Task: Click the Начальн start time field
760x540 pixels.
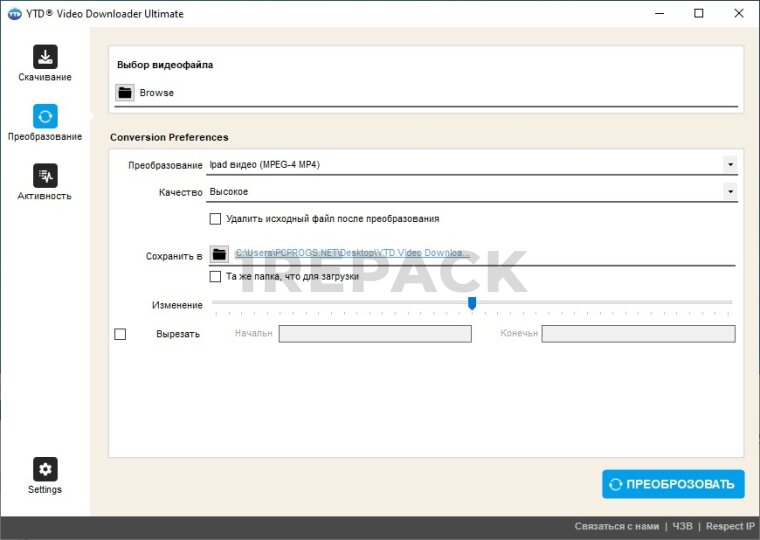Action: 374,334
